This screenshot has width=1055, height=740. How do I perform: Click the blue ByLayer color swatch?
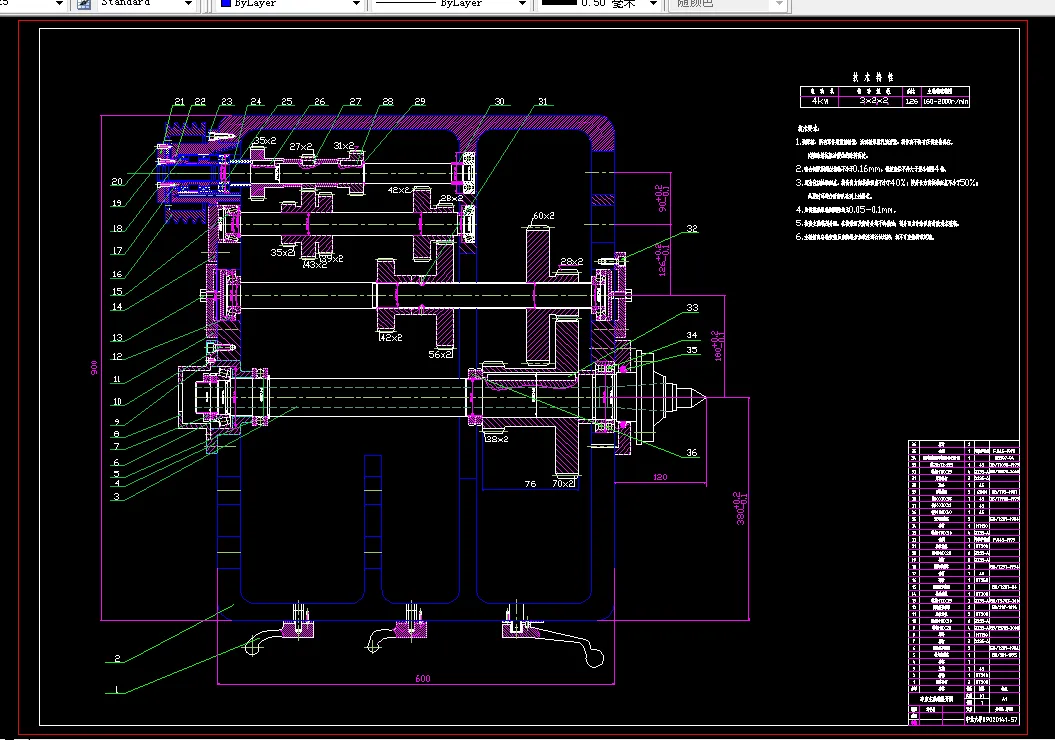(x=227, y=4)
